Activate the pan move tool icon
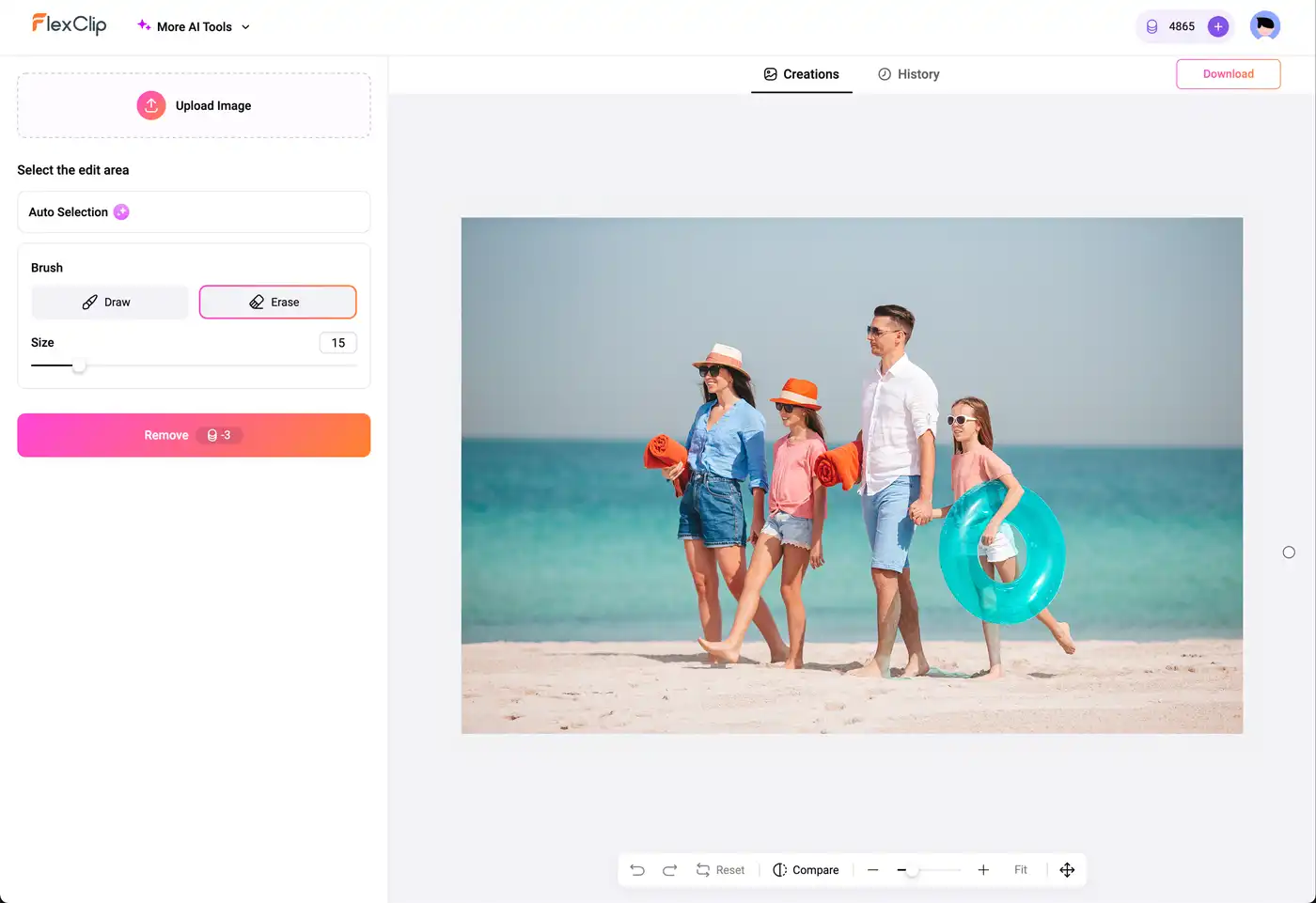 (1067, 870)
